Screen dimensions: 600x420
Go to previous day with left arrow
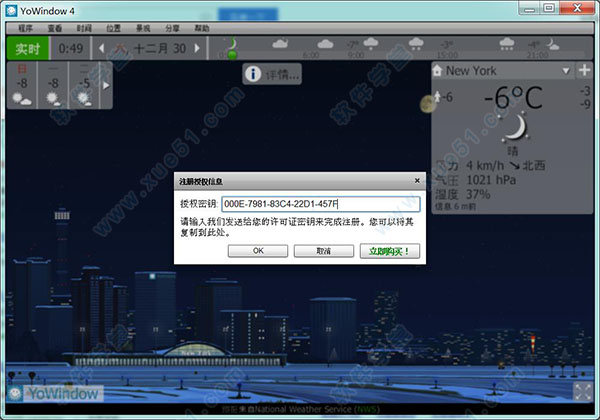click(x=101, y=49)
